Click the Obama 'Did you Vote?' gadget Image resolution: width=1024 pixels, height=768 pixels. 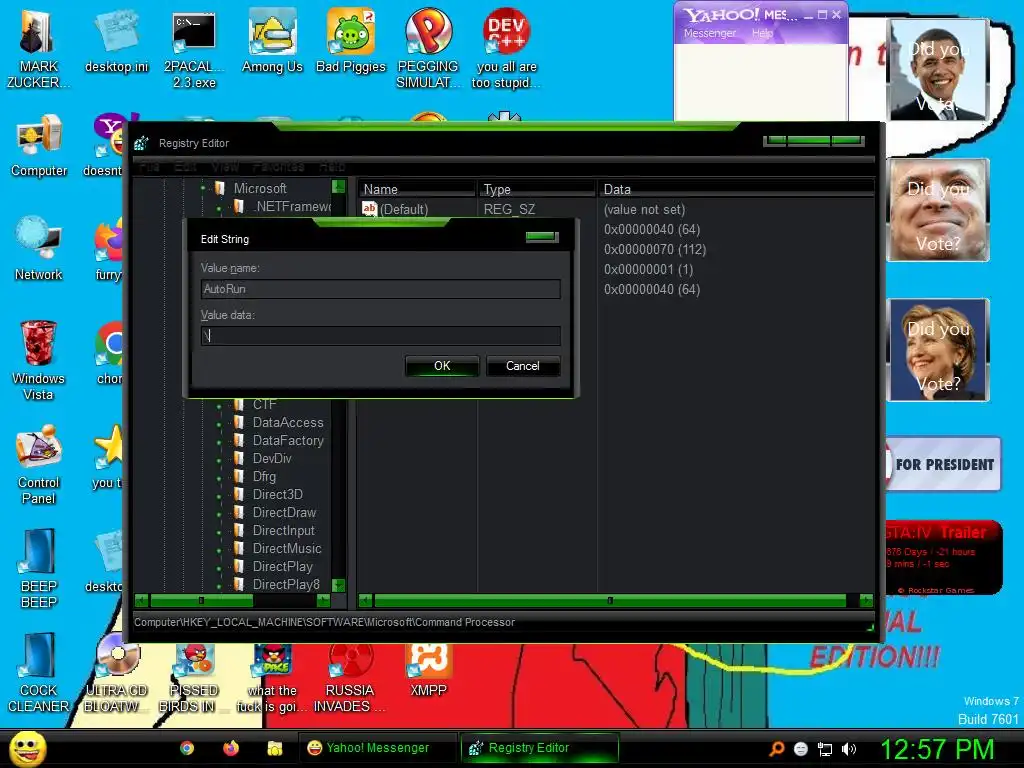click(x=938, y=70)
